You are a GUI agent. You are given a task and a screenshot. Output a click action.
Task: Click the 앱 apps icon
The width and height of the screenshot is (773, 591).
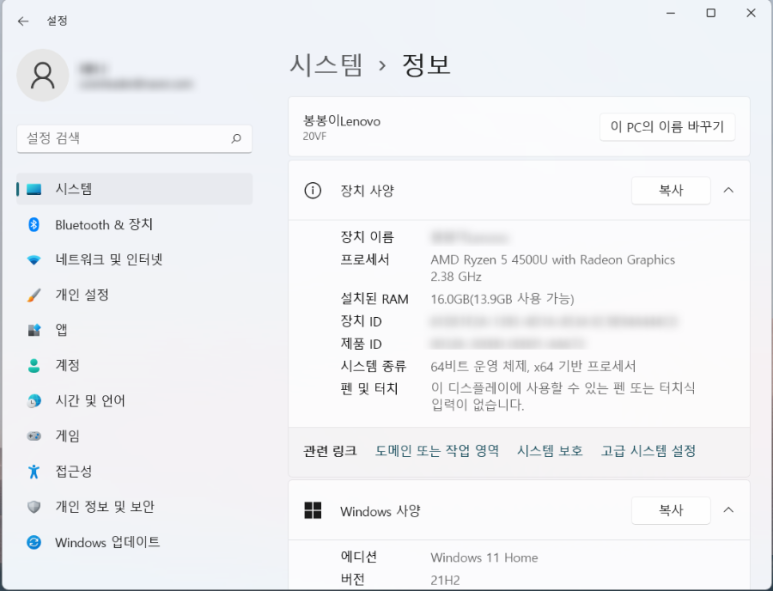[x=34, y=330]
